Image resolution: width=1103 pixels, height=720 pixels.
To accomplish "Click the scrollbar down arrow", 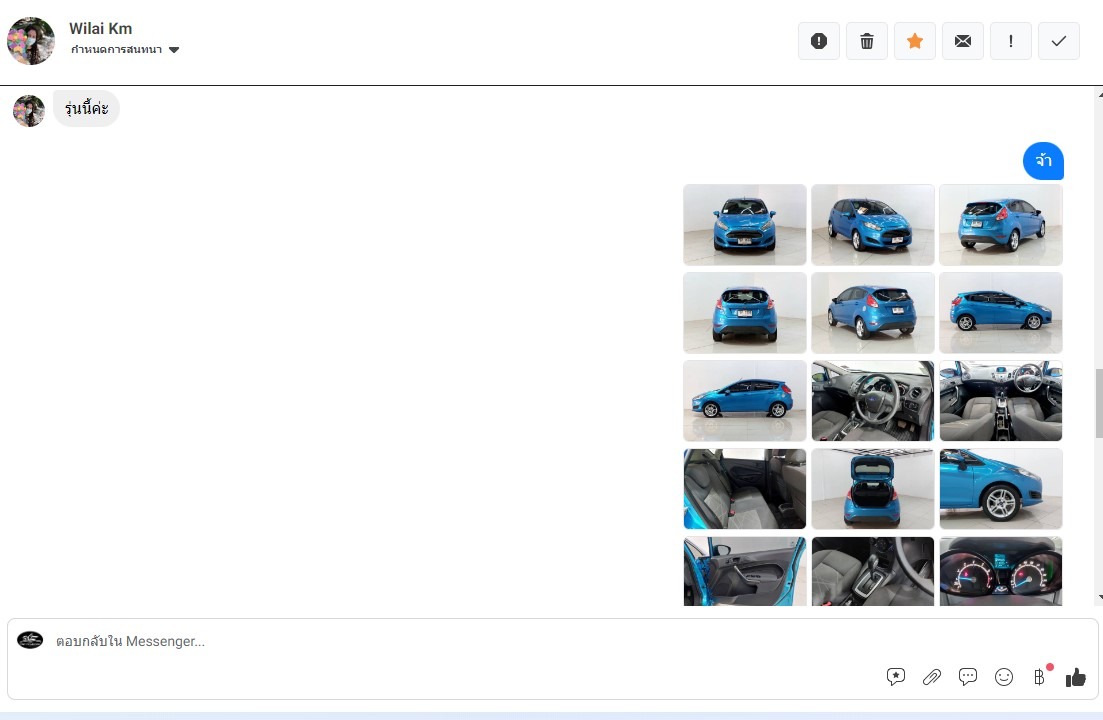I will pos(1099,597).
